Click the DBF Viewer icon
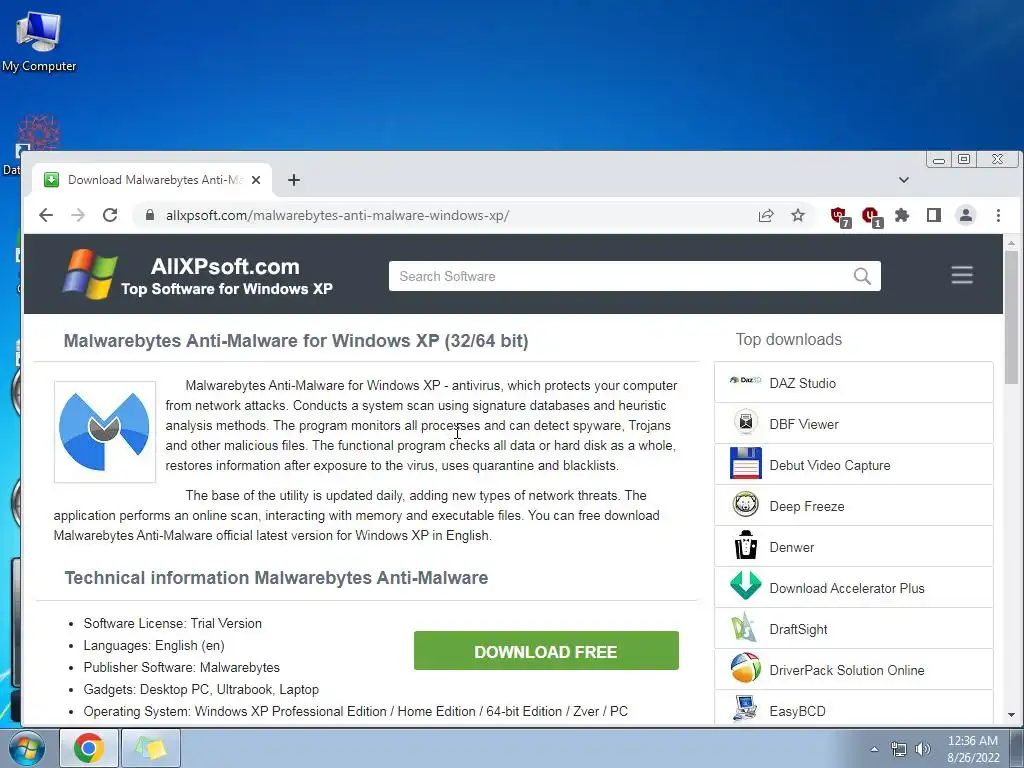This screenshot has width=1024, height=768. (x=745, y=423)
